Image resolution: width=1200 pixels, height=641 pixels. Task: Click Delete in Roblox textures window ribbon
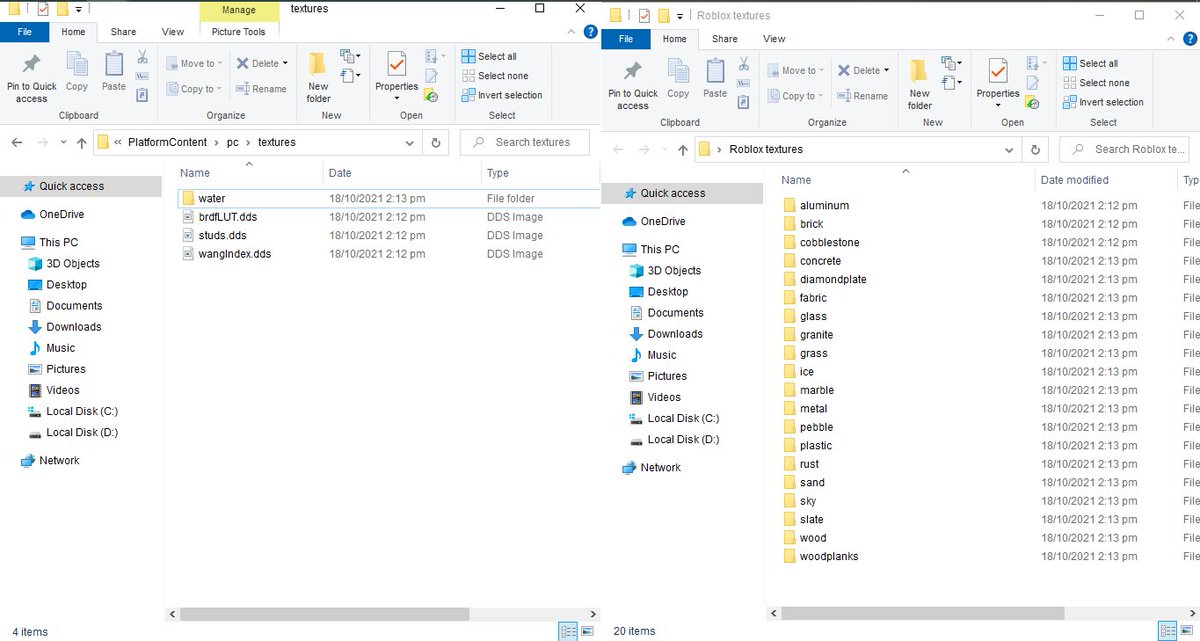pos(863,70)
